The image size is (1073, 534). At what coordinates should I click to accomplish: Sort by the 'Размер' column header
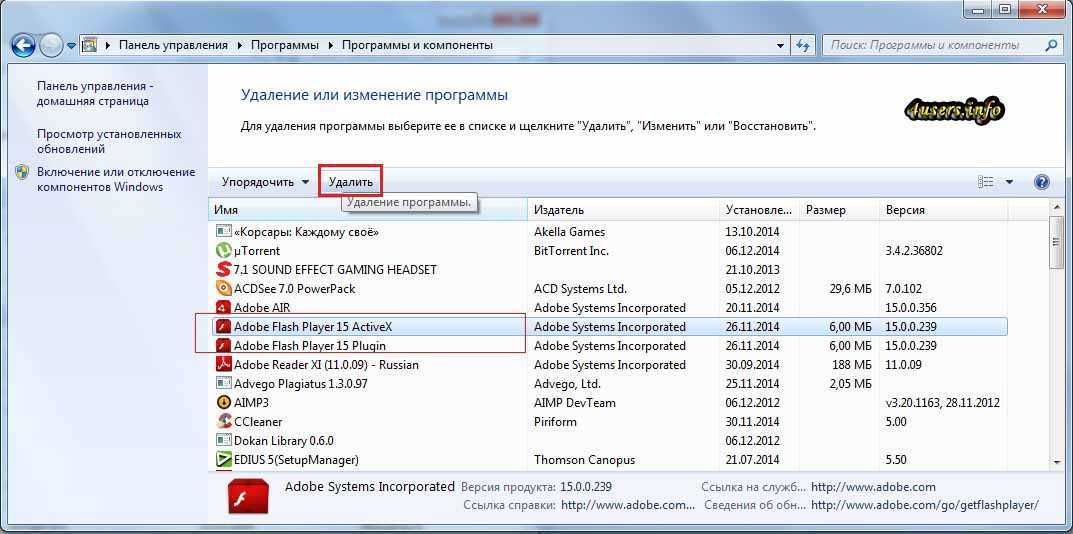838,210
